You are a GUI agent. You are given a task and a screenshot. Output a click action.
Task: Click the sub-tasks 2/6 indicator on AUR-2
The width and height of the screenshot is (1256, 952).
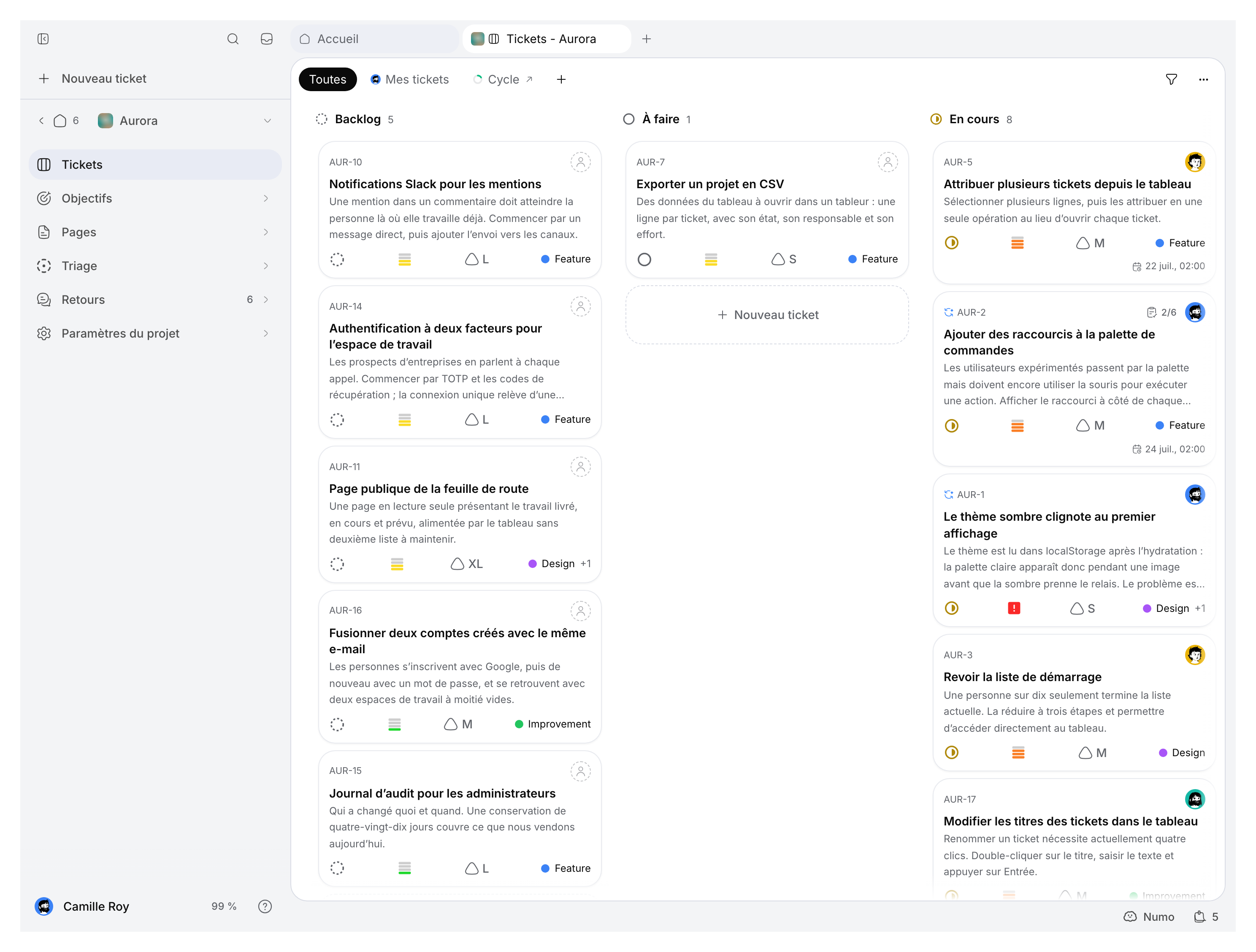(x=1161, y=312)
